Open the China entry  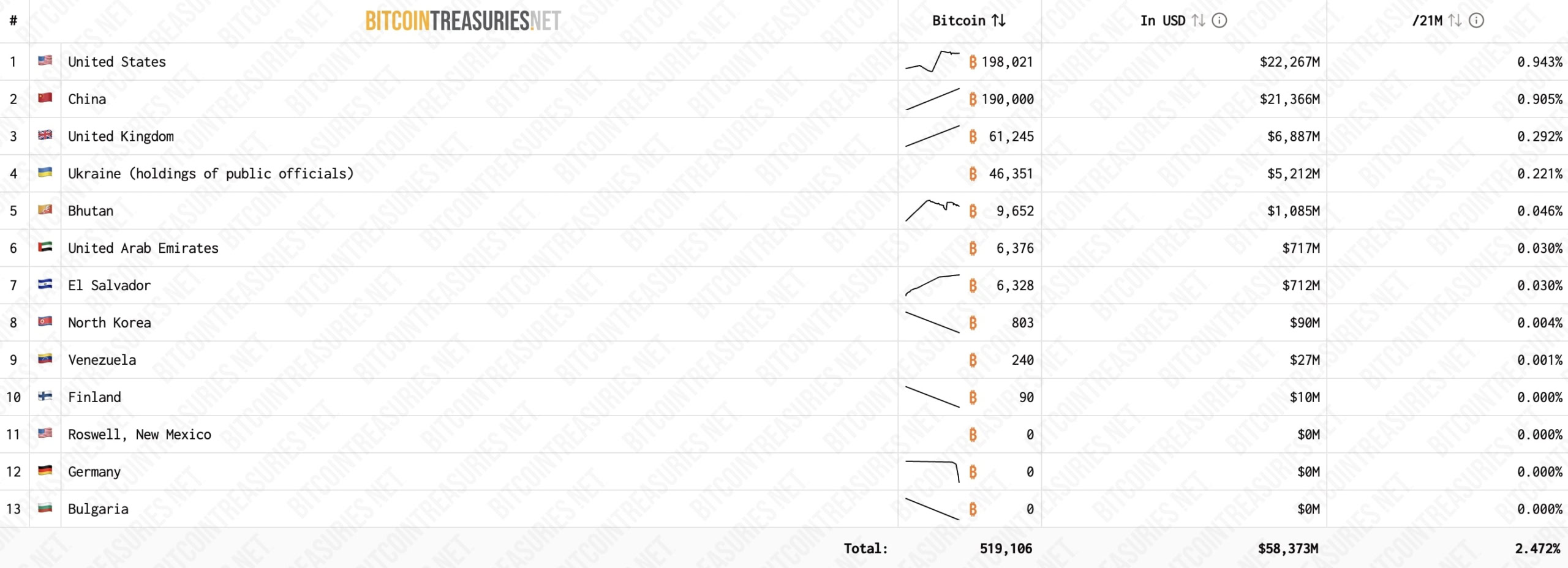pos(87,99)
